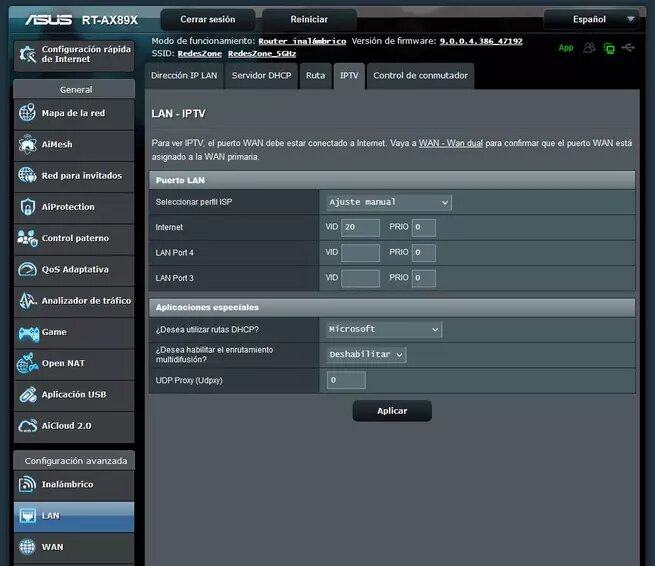Expand the multicast routing Deshabilitar dropdown
The image size is (655, 566).
(366, 354)
